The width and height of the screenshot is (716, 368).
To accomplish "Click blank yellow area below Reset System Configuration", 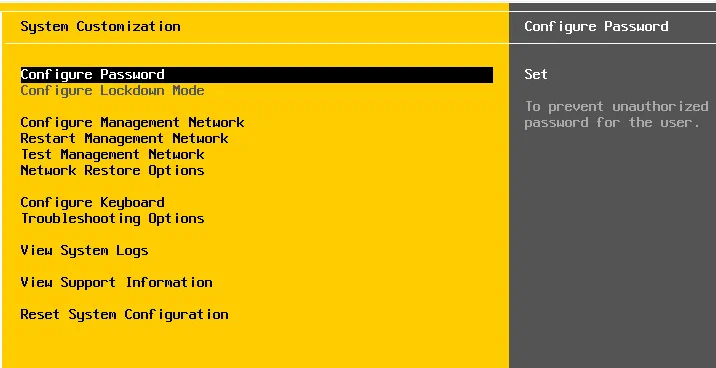I will coord(256,345).
